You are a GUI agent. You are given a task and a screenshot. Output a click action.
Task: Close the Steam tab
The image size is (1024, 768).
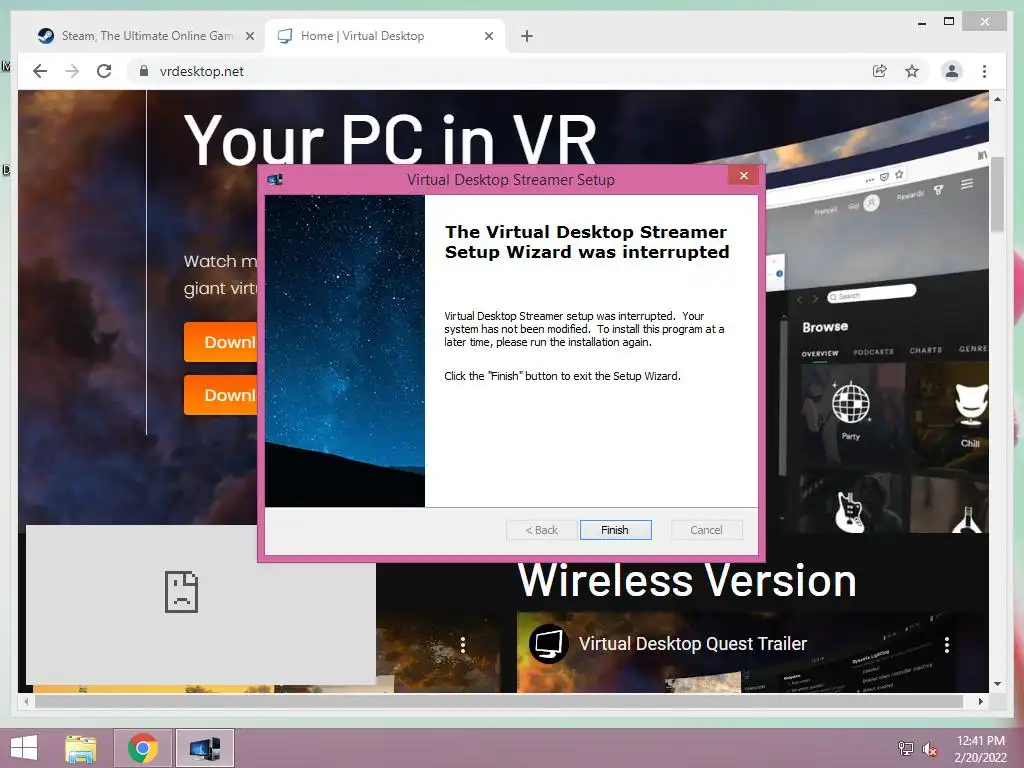pyautogui.click(x=249, y=36)
